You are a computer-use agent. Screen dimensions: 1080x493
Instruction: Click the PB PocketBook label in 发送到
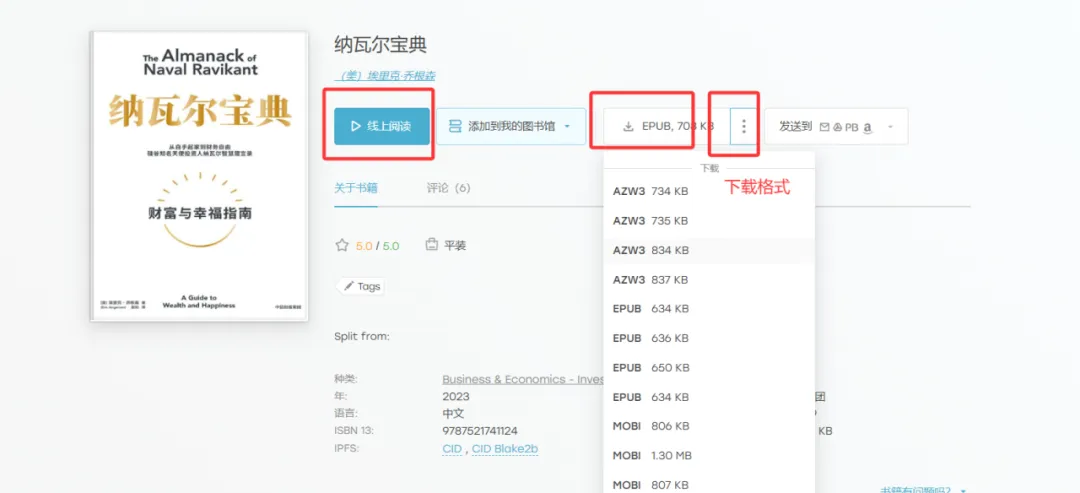[852, 127]
